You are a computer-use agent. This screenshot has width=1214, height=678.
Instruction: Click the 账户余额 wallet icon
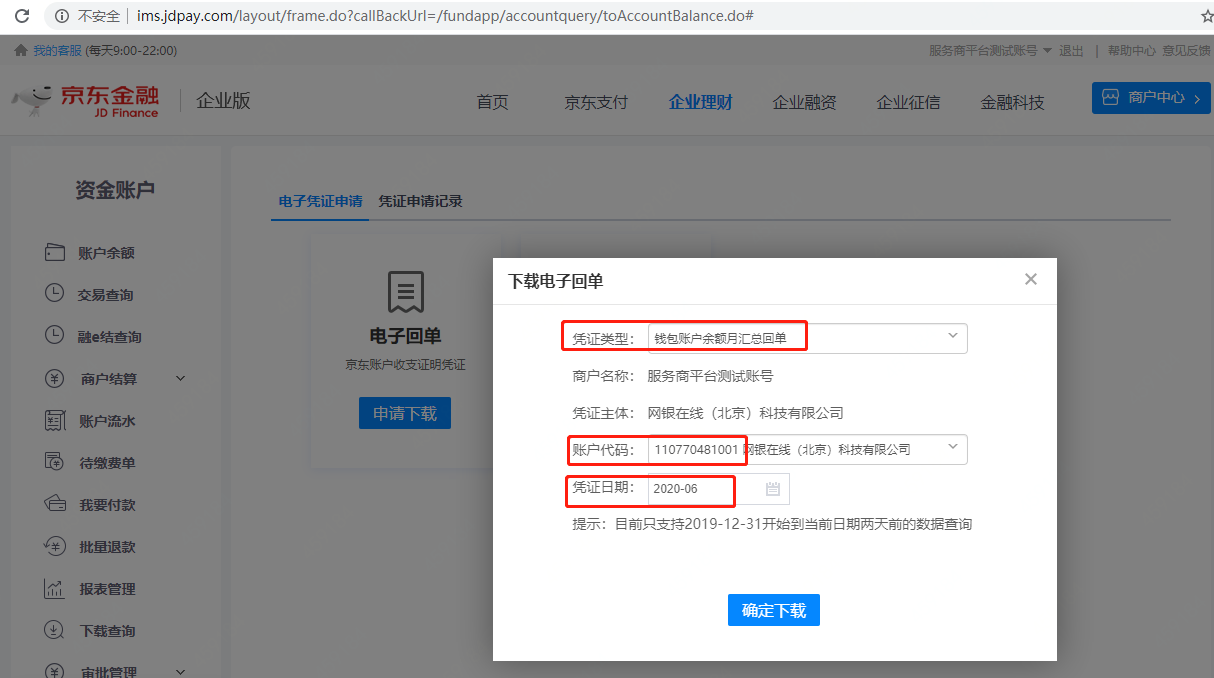(55, 253)
